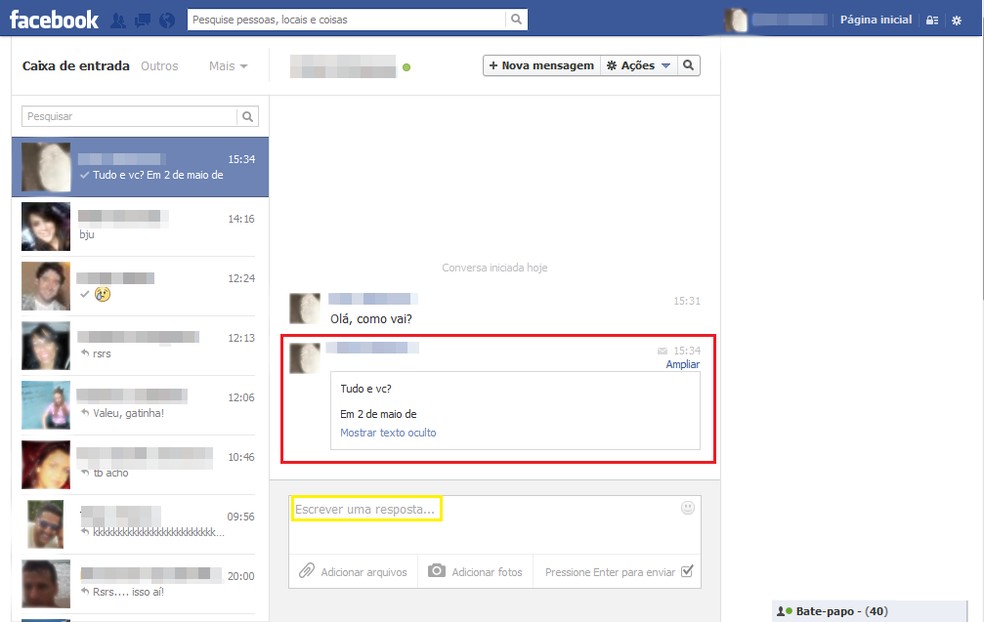Attach a file using the paperclip icon

tap(307, 571)
